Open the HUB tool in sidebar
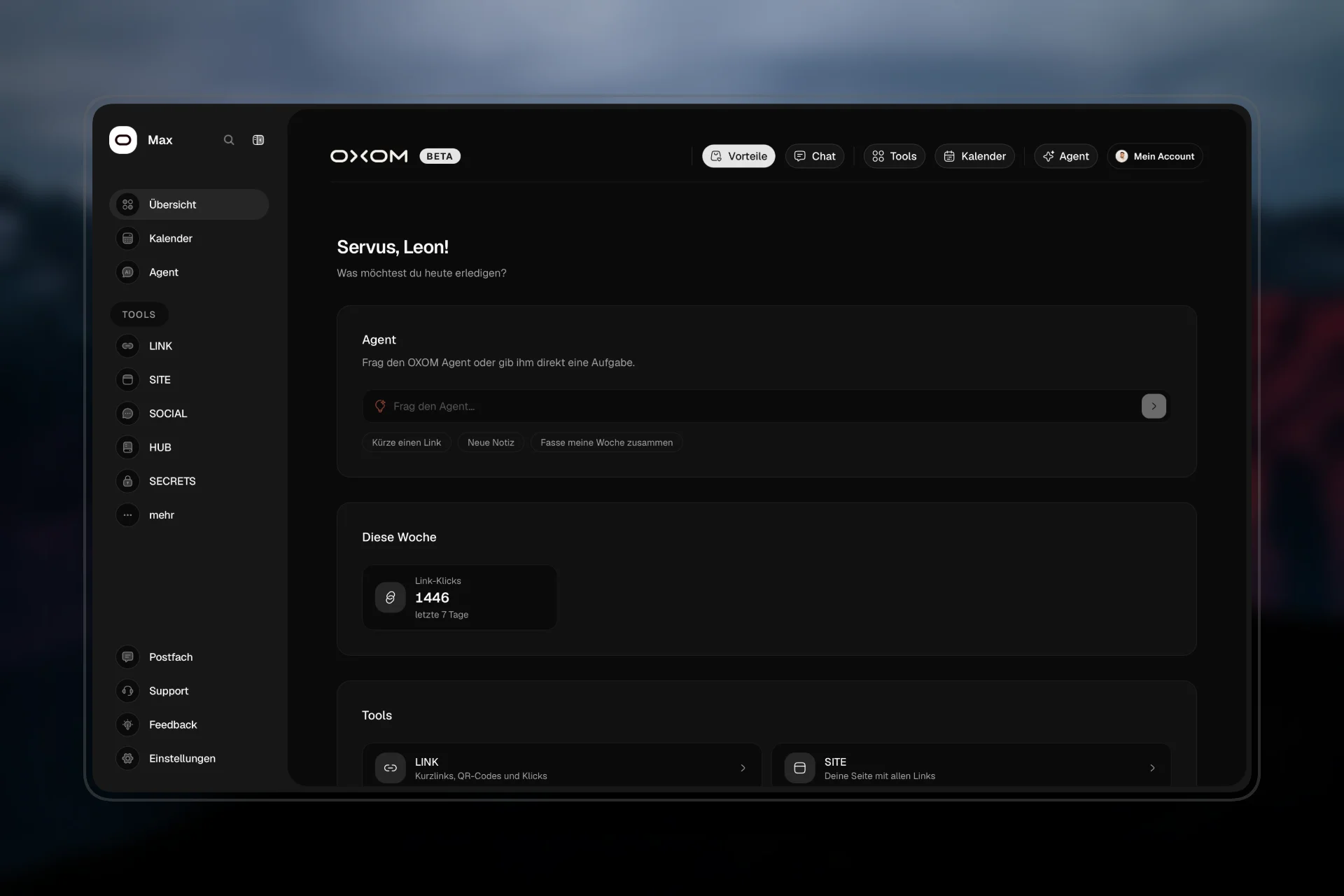Screen dimensions: 1344x896 (189, 447)
